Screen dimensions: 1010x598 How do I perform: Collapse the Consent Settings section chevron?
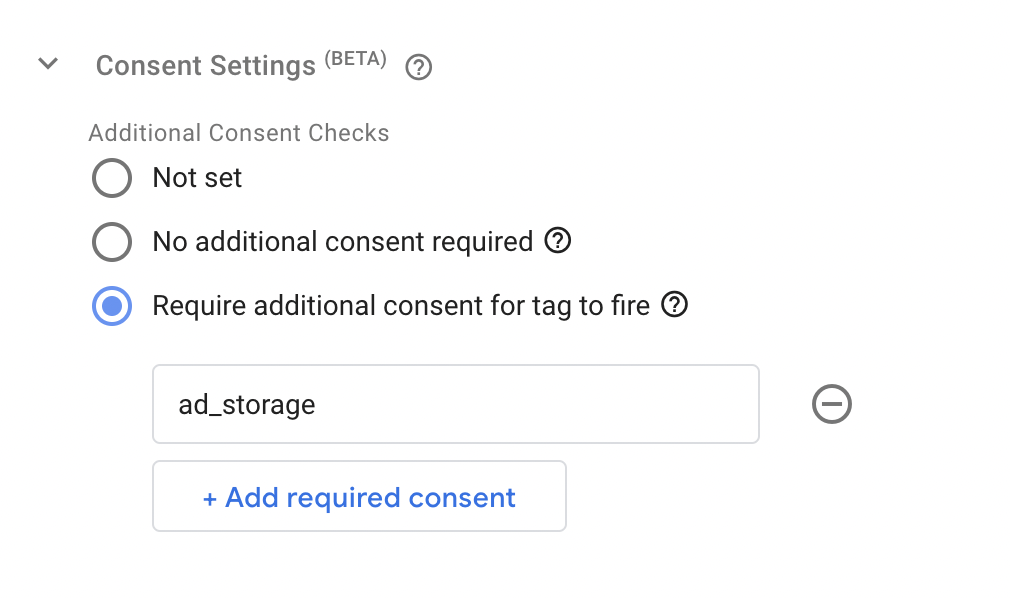click(x=48, y=63)
